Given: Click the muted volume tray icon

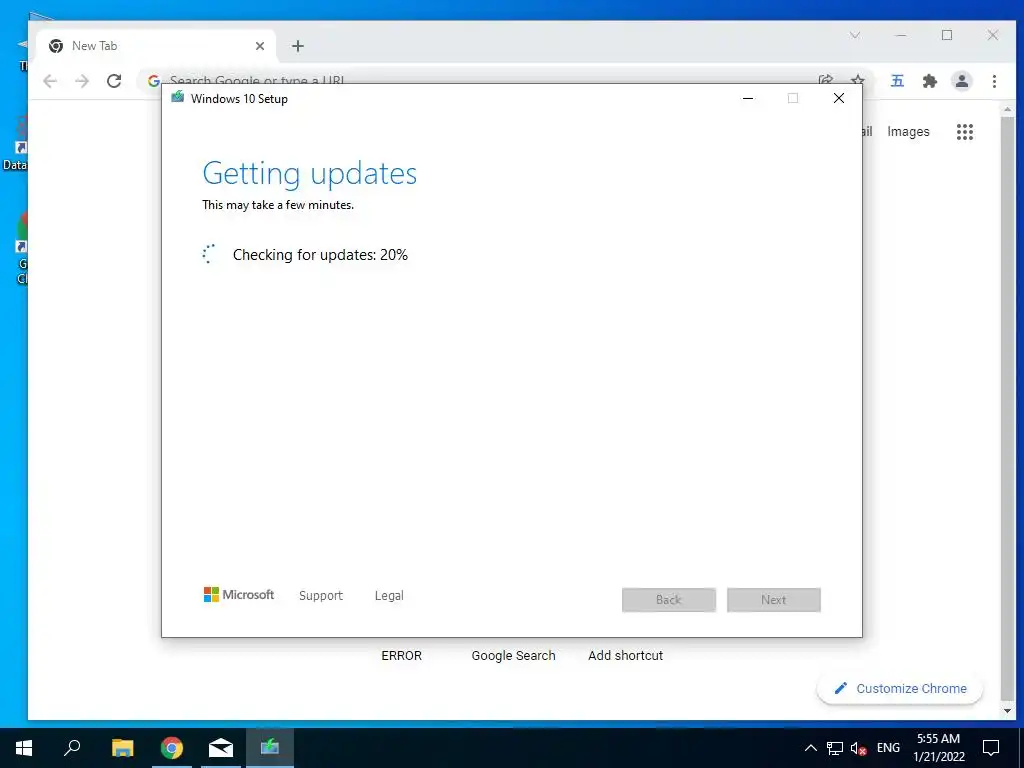Looking at the screenshot, I should click(x=859, y=748).
